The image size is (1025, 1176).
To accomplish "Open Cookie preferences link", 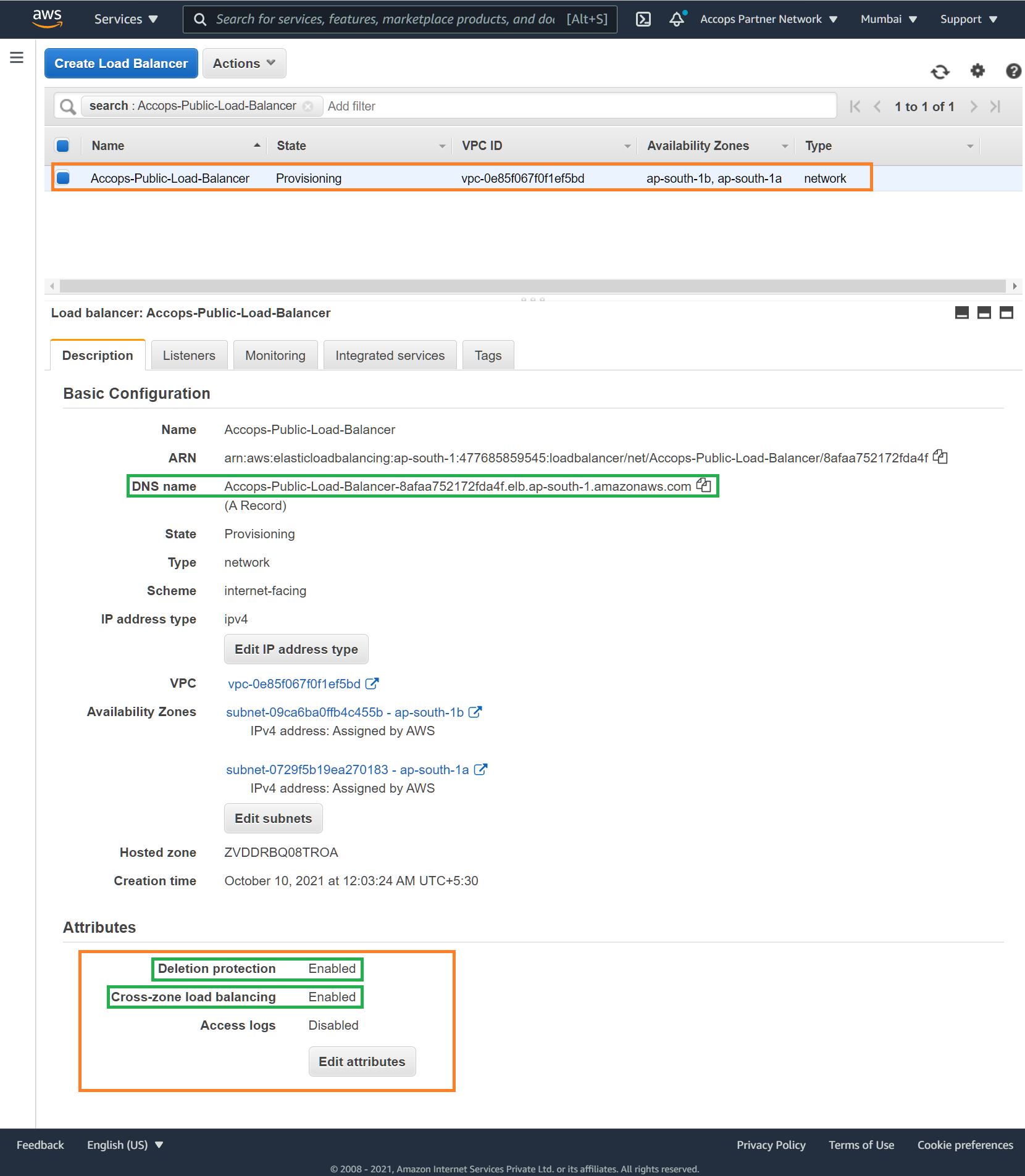I will coord(965,1145).
